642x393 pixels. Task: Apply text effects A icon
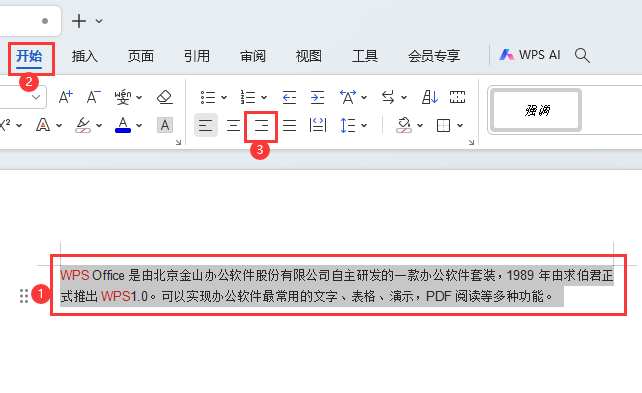coord(43,125)
